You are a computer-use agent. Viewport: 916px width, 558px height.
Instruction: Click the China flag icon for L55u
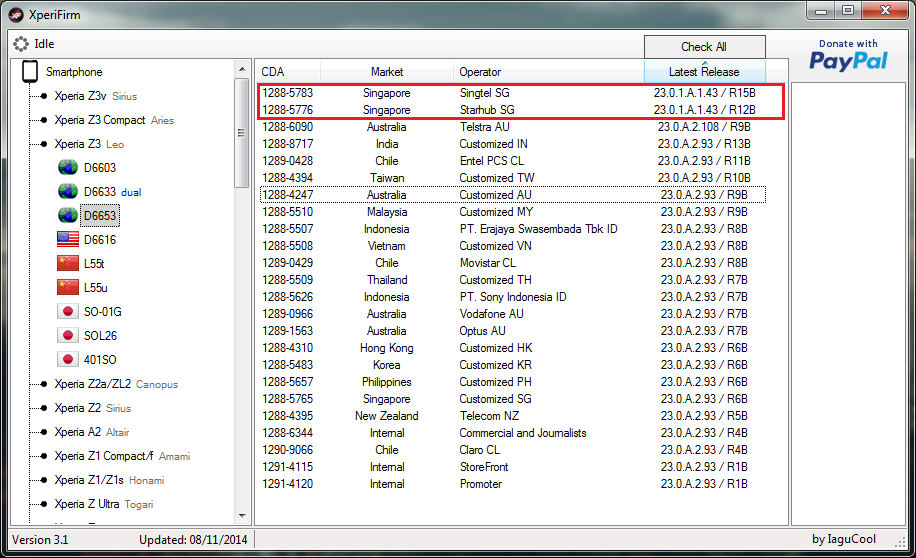tap(68, 288)
